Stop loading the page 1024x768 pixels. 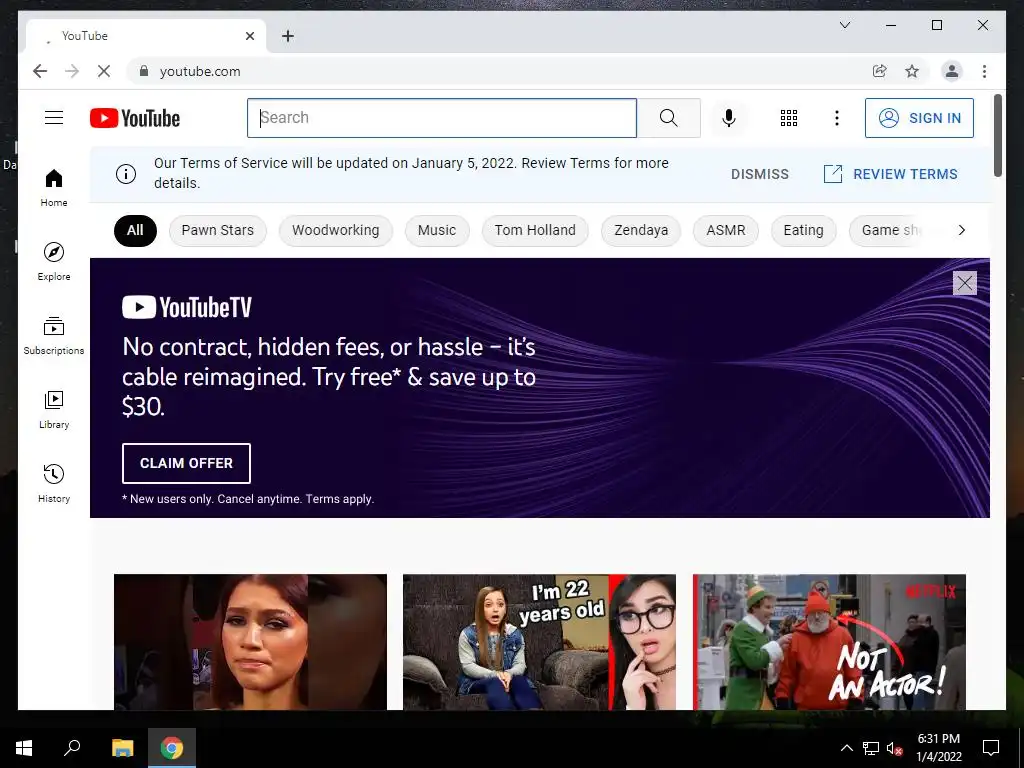pyautogui.click(x=104, y=71)
